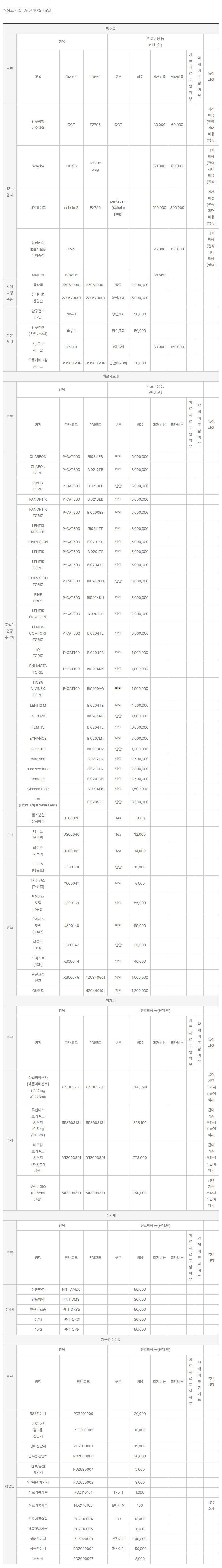
Task: Click the EX795 code for scheim
Action: 71,166
